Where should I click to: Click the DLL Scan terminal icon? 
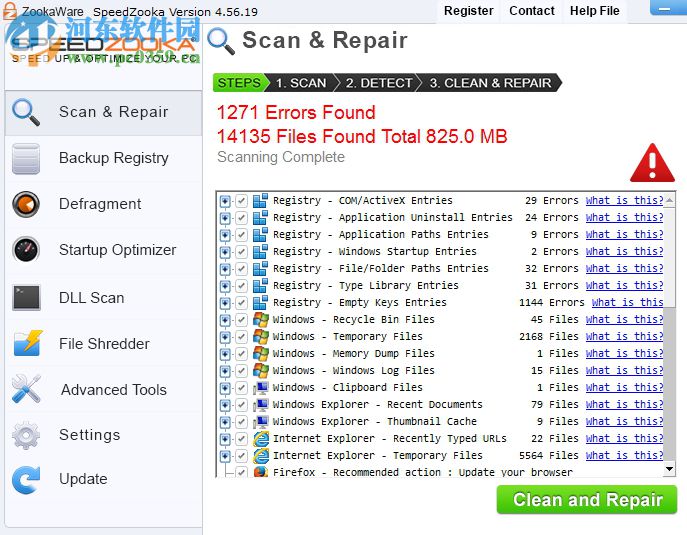point(26,298)
